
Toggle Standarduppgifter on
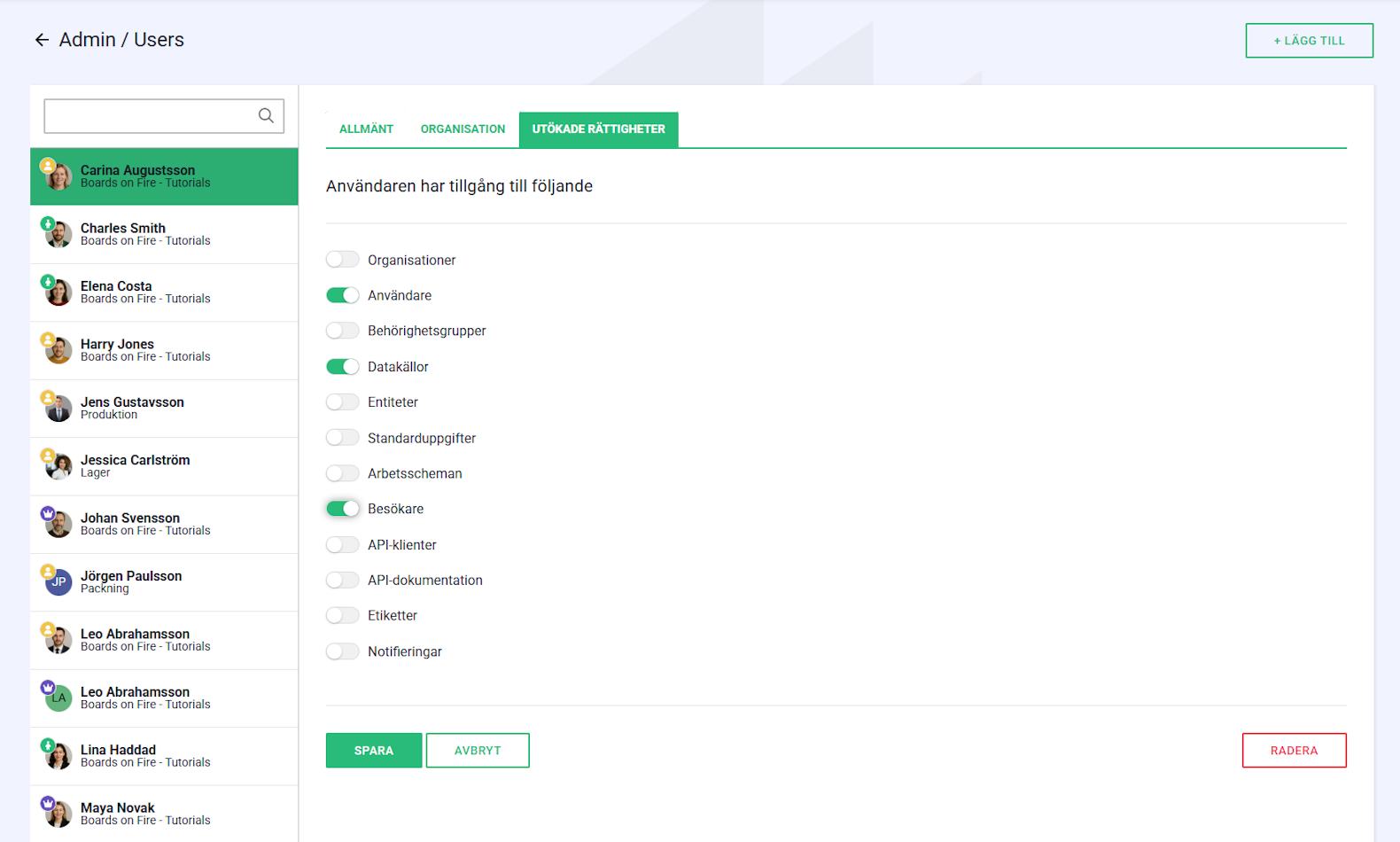(342, 438)
